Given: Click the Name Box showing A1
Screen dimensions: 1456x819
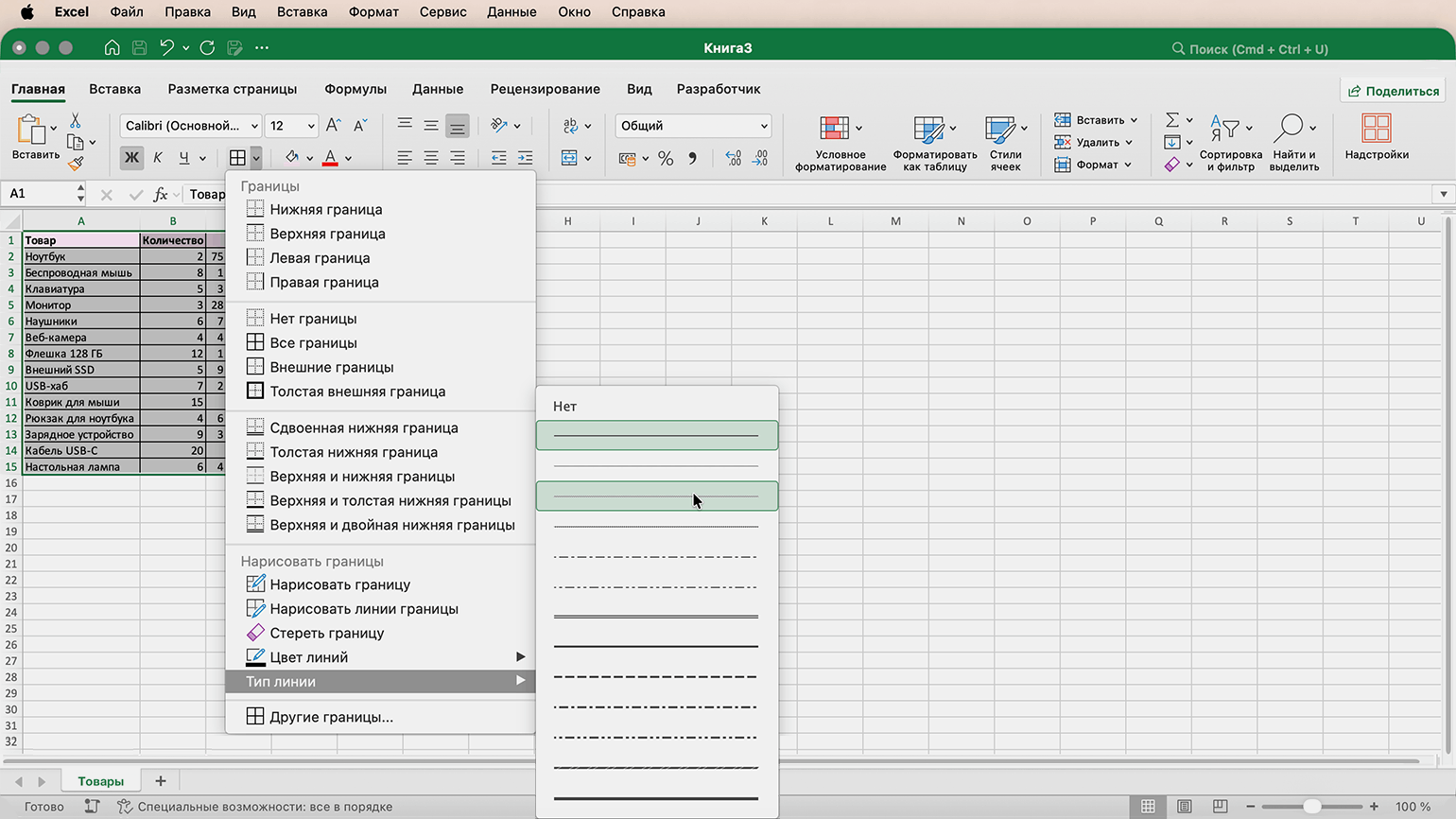Looking at the screenshot, I should (44, 194).
